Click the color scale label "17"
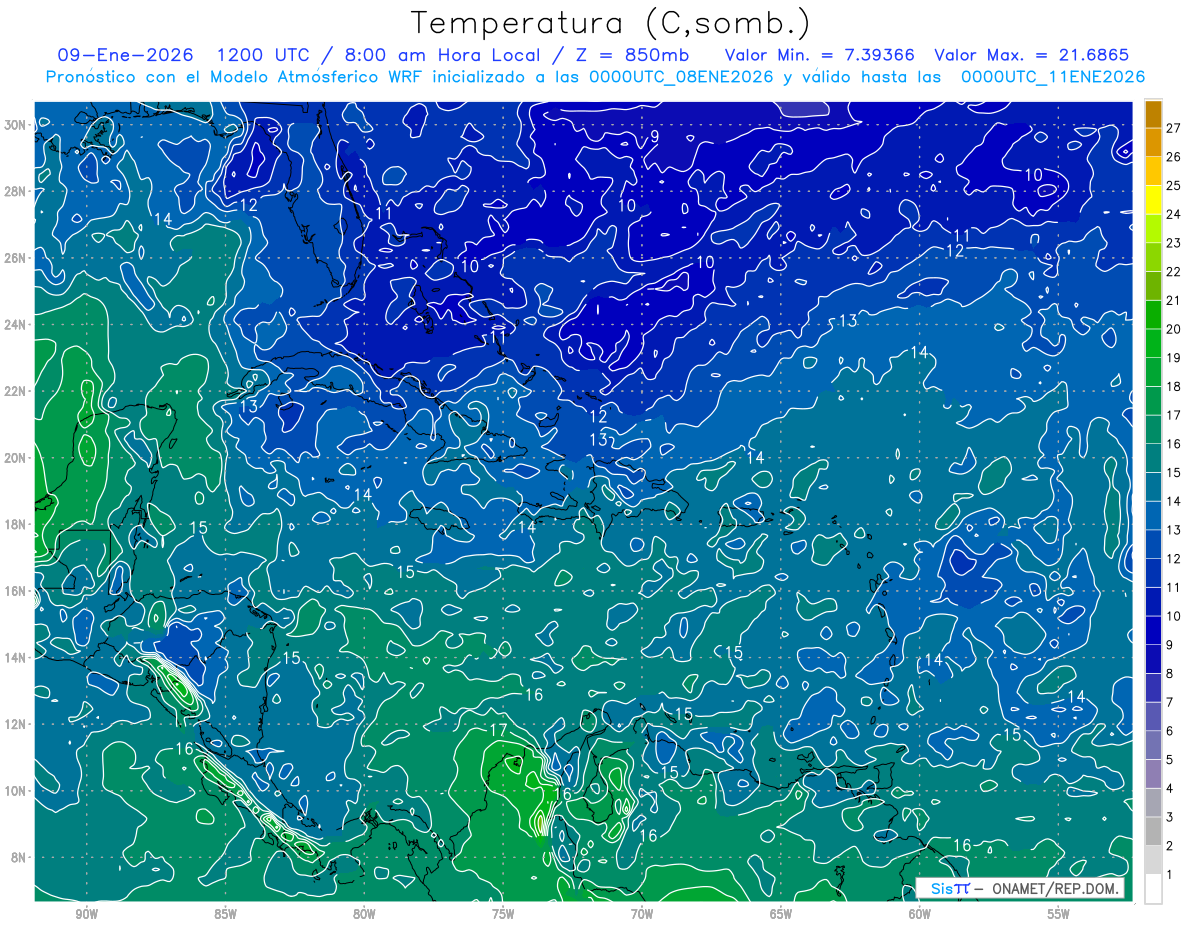 pos(1174,415)
